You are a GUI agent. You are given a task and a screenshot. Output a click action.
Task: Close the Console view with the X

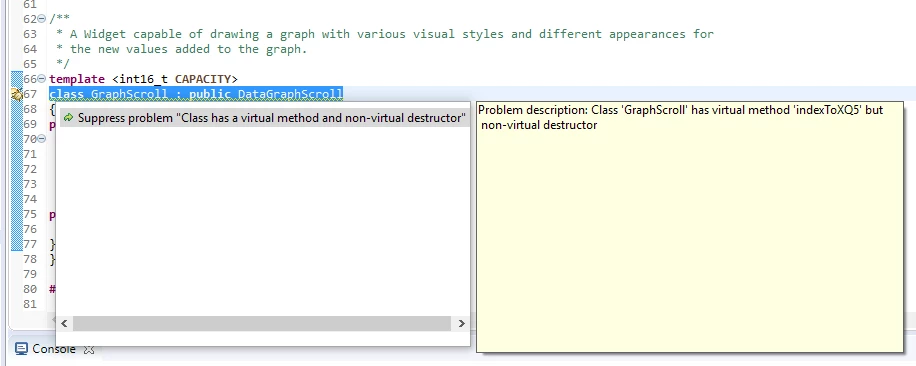point(89,350)
